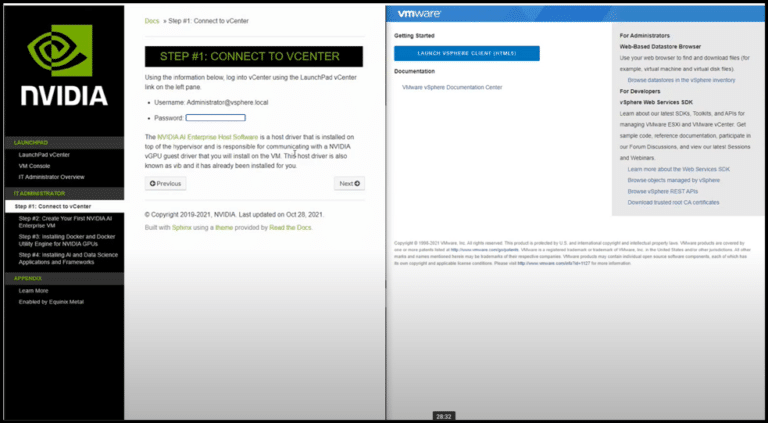This screenshot has width=768, height=423.
Task: Open LaunchPad vCenter sidebar link
Action: point(44,155)
